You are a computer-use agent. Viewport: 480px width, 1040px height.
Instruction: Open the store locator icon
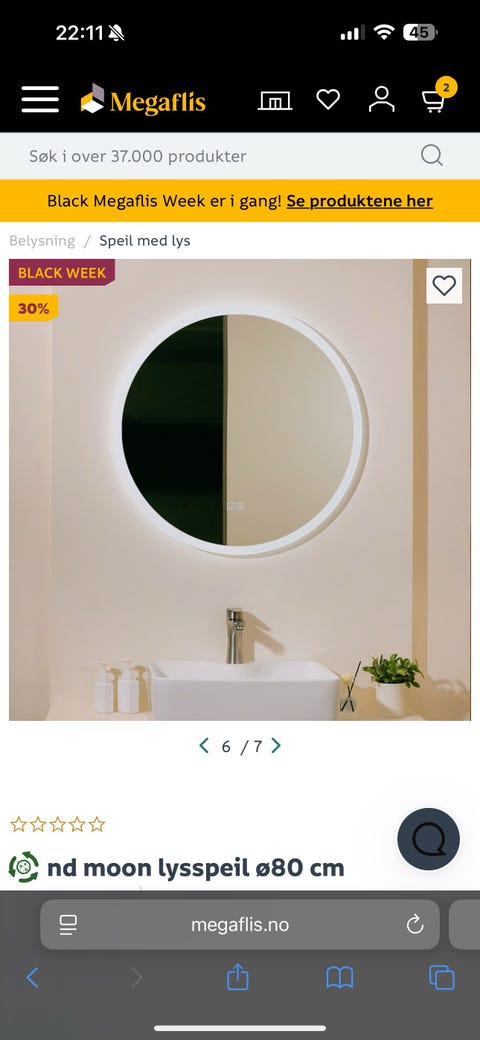click(274, 100)
